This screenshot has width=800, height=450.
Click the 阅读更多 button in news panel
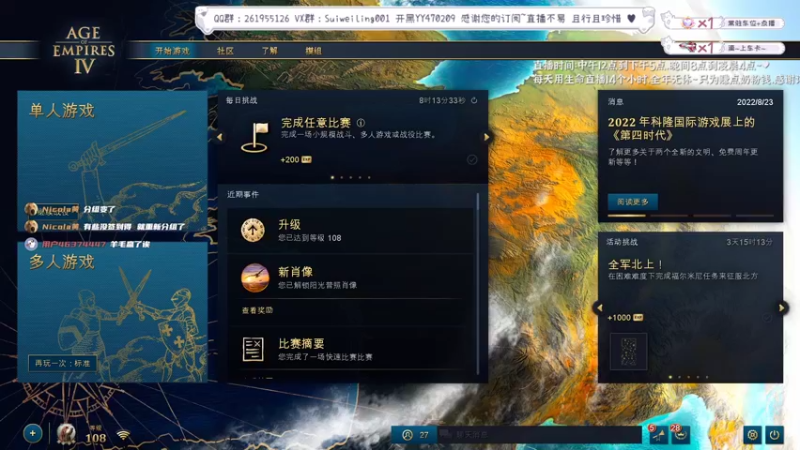tap(633, 202)
